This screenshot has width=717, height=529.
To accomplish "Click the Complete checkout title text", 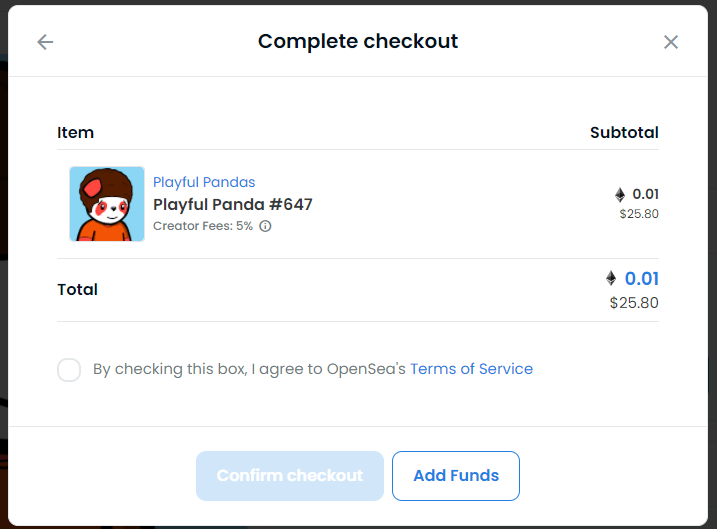I will tap(358, 42).
